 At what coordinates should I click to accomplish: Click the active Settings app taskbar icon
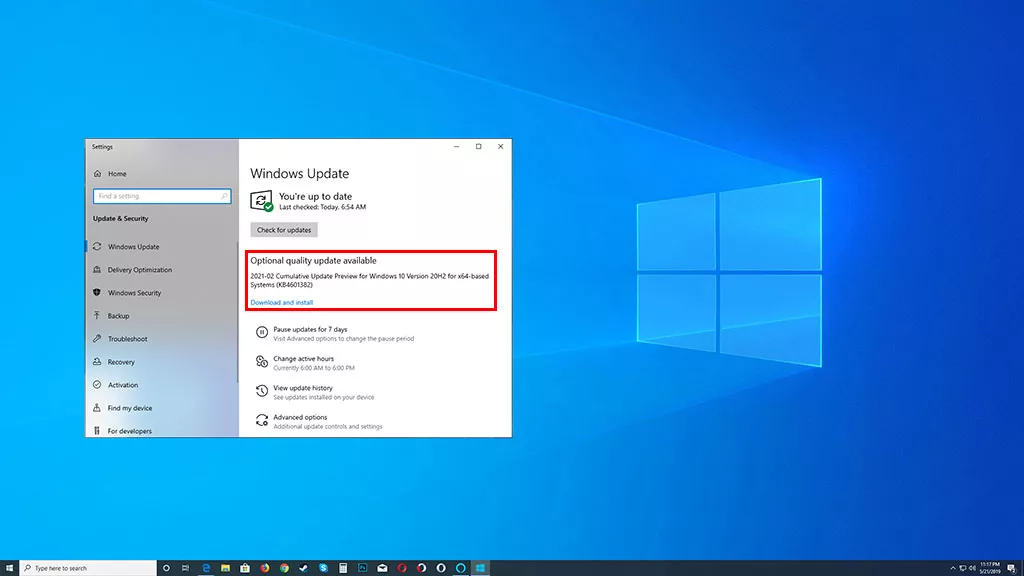[480, 568]
